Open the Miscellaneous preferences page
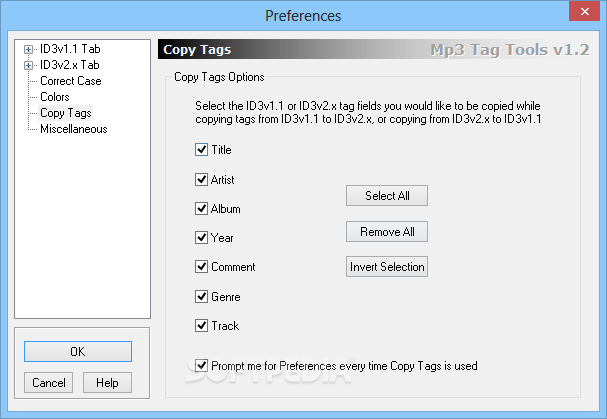607x419 pixels. 74,129
